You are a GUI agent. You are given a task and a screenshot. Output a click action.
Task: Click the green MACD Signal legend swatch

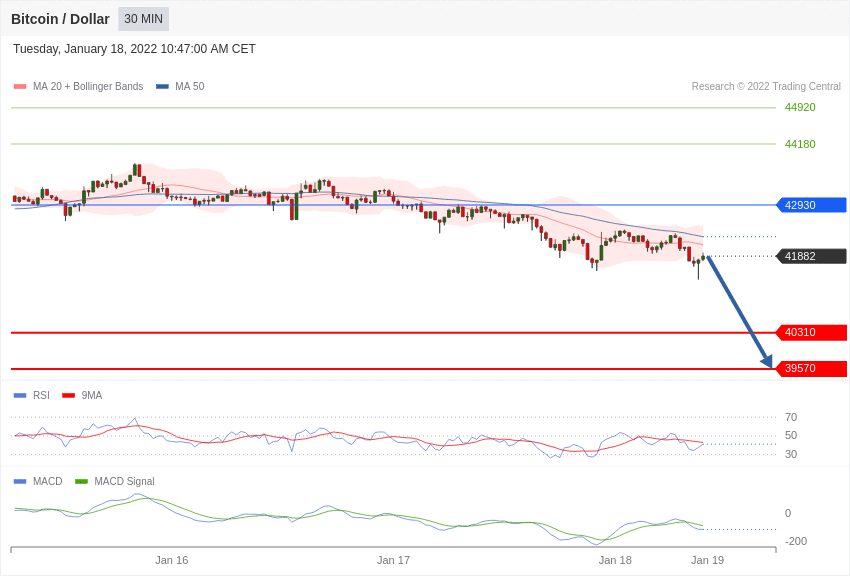[81, 481]
